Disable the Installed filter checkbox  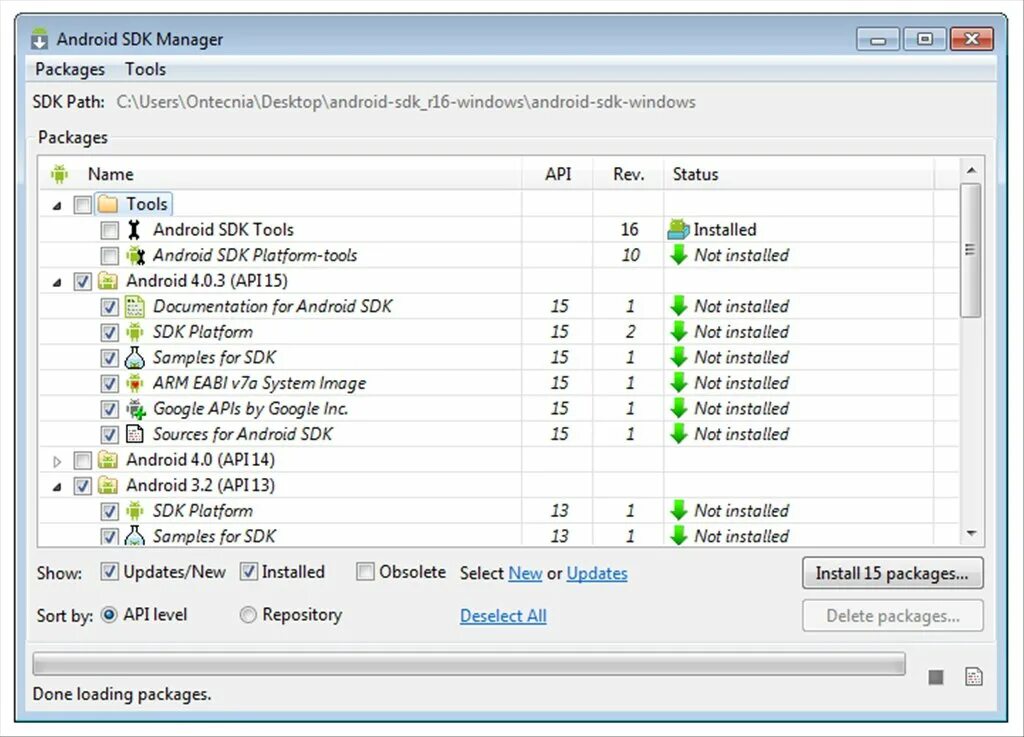click(x=248, y=571)
